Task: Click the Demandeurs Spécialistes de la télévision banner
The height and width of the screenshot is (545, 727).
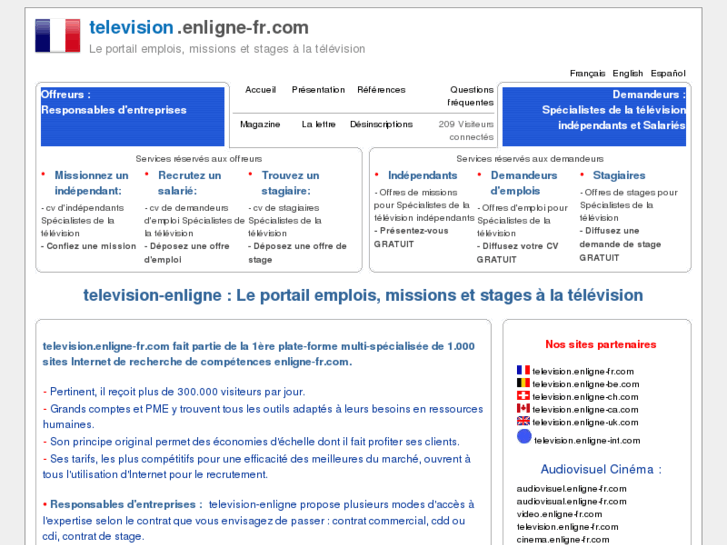Action: (594, 117)
